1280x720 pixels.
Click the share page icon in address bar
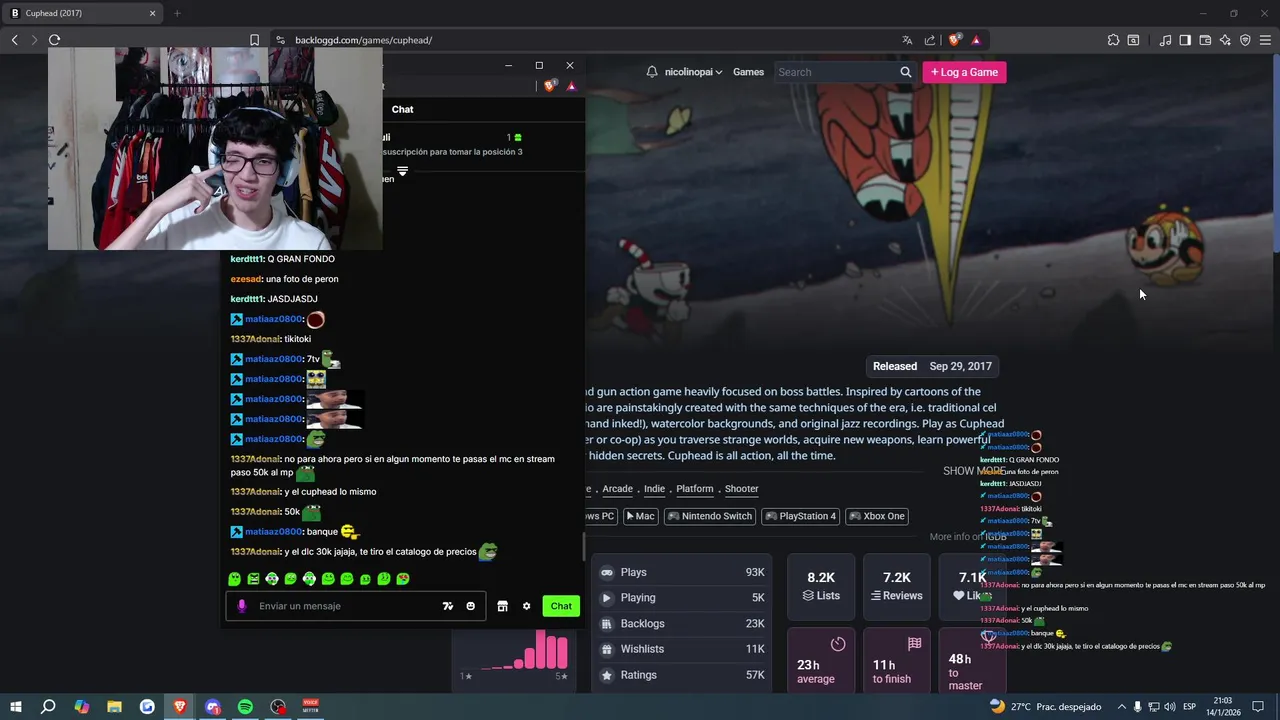pos(930,40)
